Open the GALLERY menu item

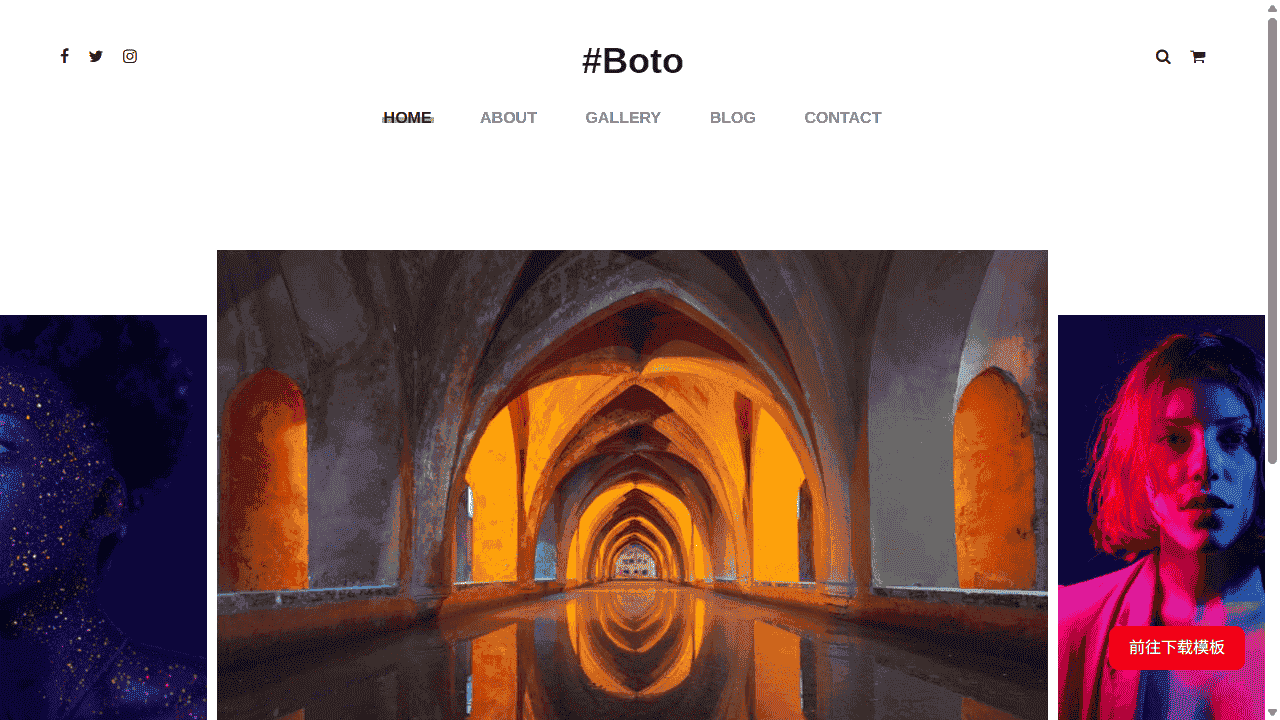click(x=623, y=118)
